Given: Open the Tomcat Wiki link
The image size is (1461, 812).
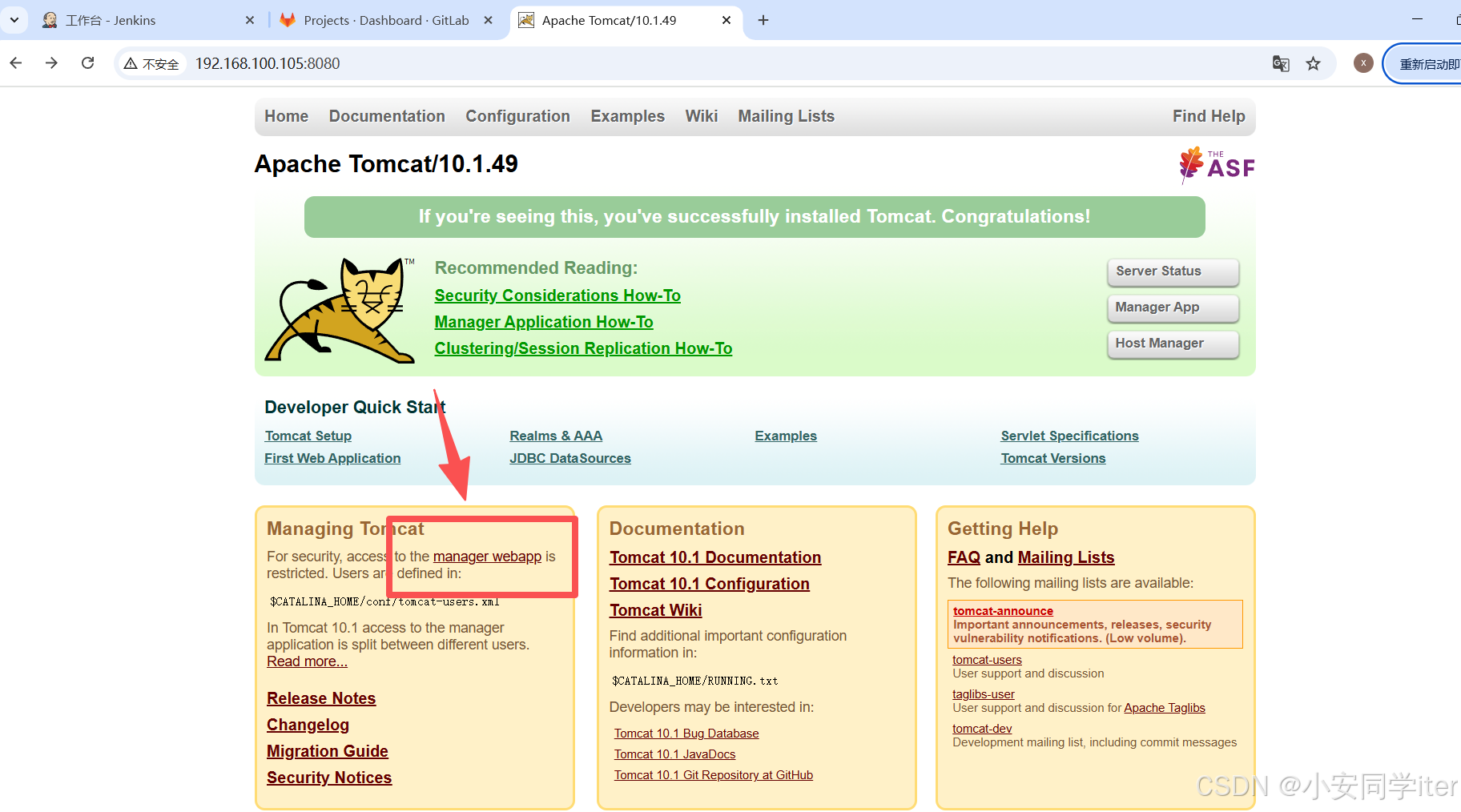Looking at the screenshot, I should pyautogui.click(x=656, y=610).
